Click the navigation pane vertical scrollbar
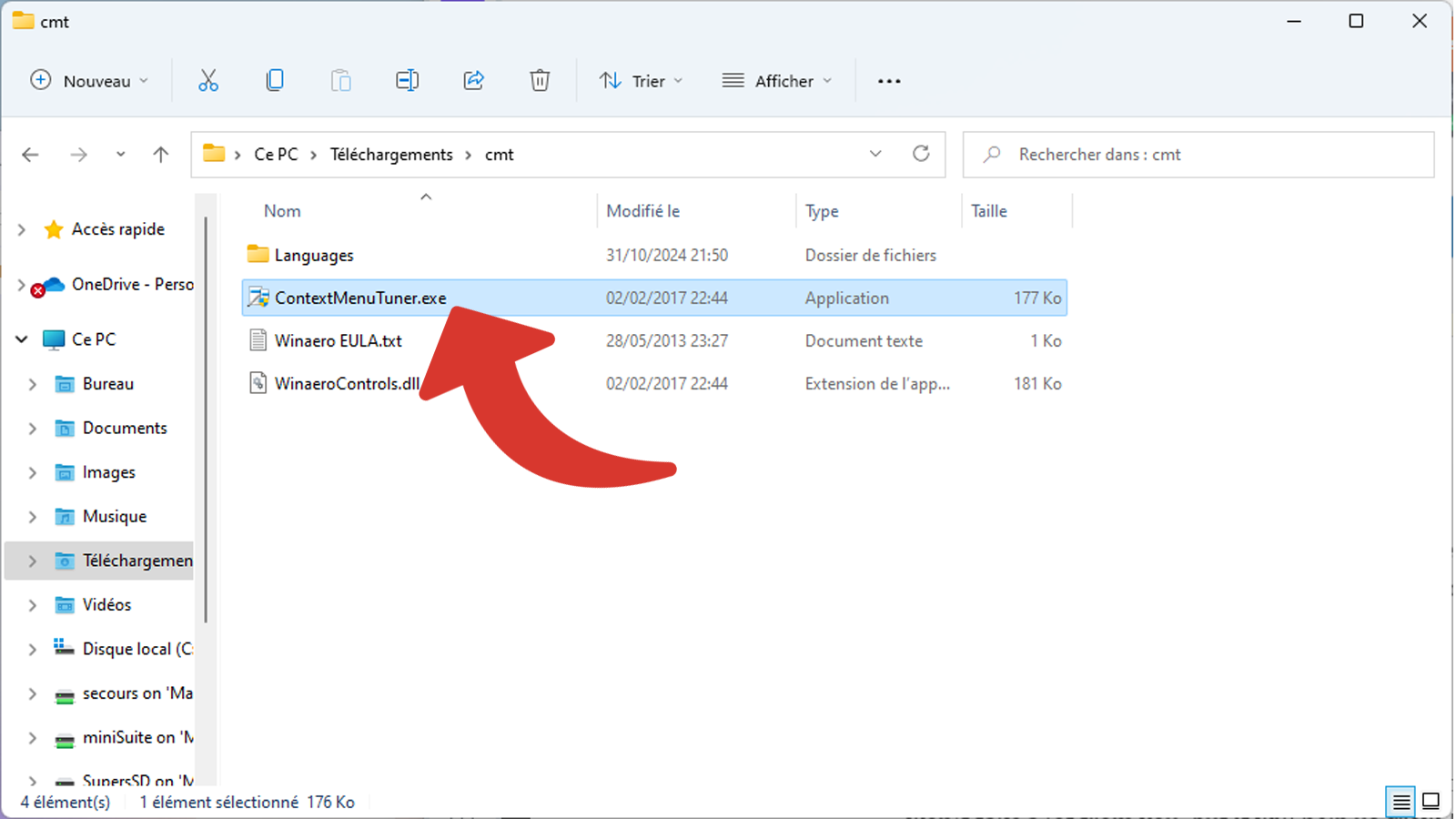Viewport: 1456px width, 819px height. [x=207, y=419]
